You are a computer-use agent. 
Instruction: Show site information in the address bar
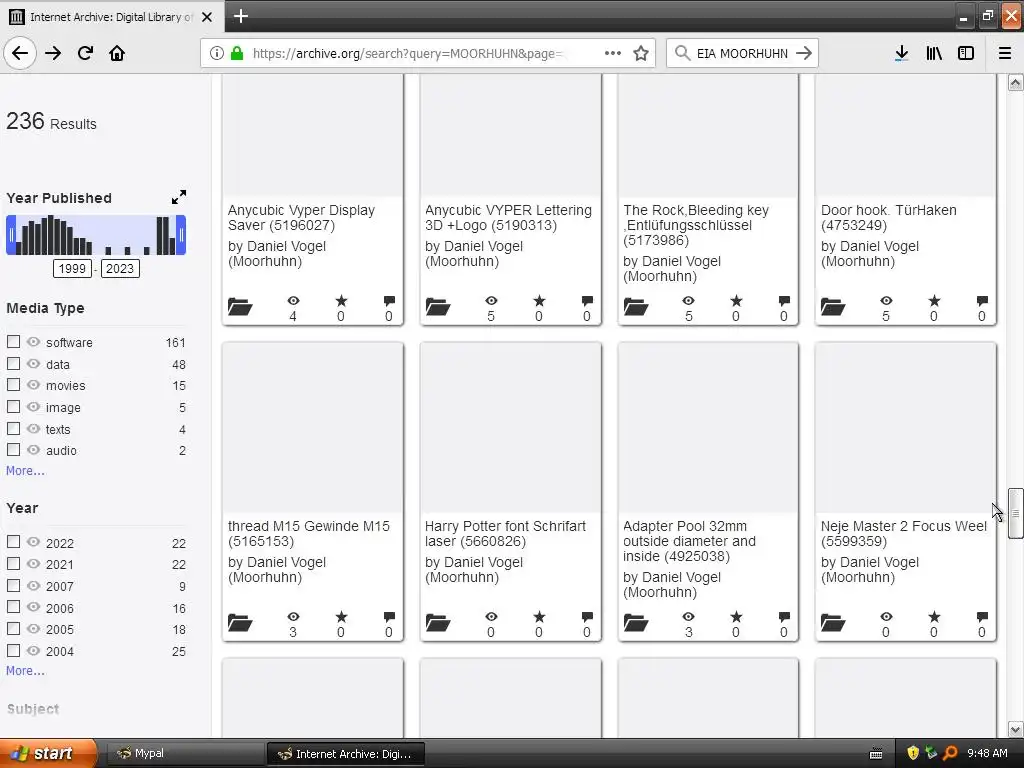click(x=217, y=53)
